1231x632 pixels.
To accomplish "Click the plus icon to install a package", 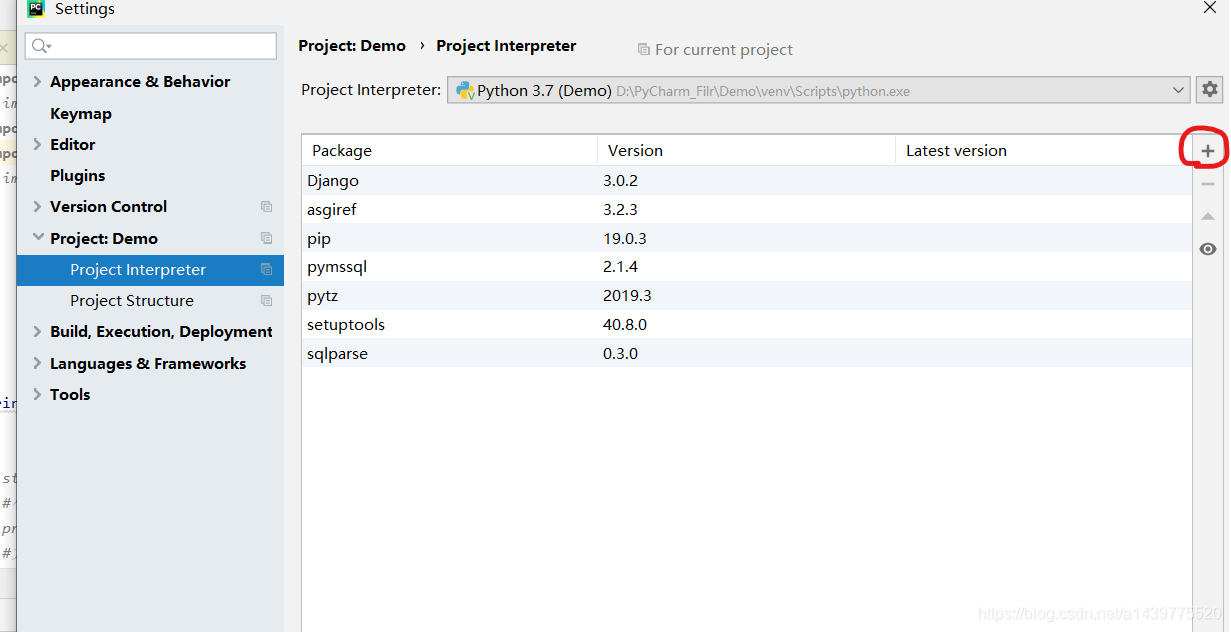I will pos(1208,151).
